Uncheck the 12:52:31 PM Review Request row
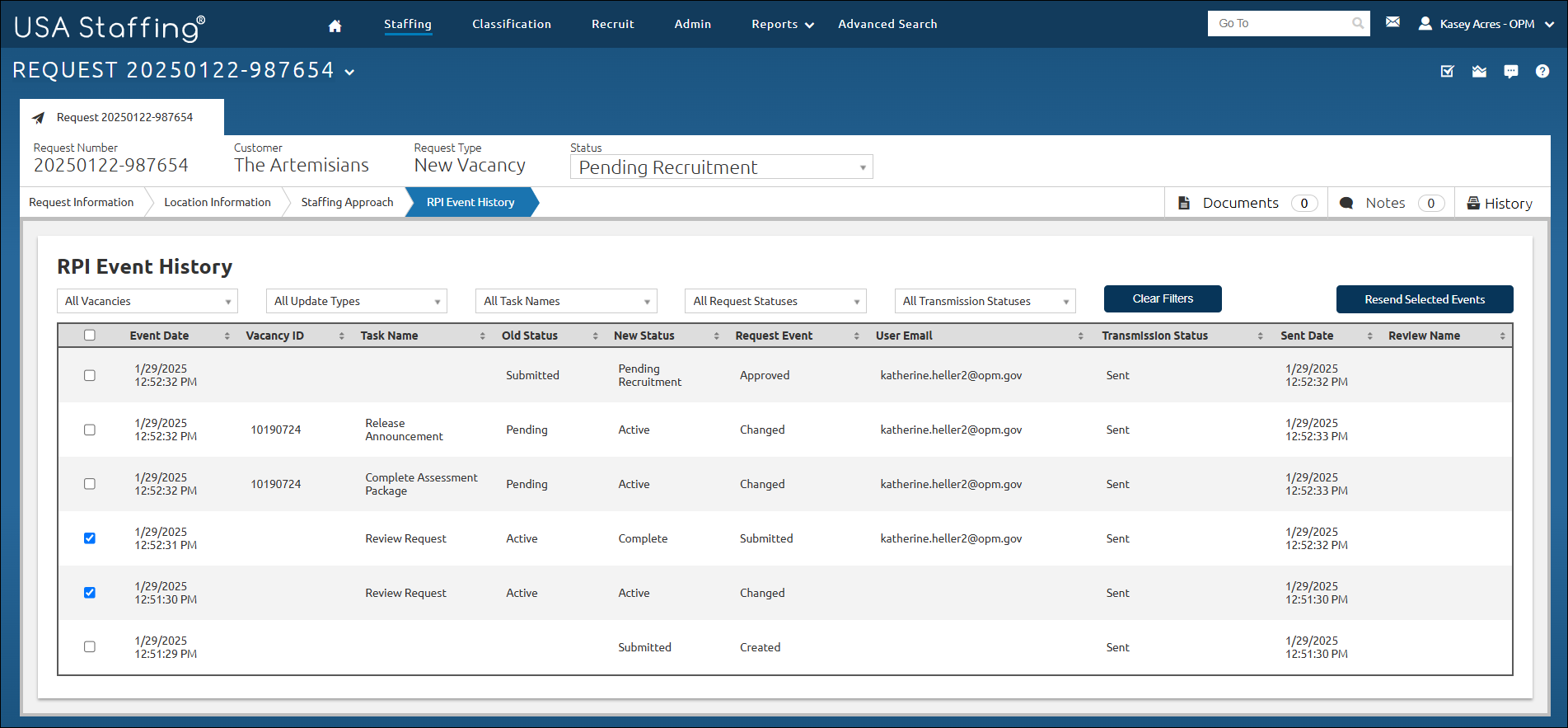The width and height of the screenshot is (1568, 728). click(x=90, y=538)
